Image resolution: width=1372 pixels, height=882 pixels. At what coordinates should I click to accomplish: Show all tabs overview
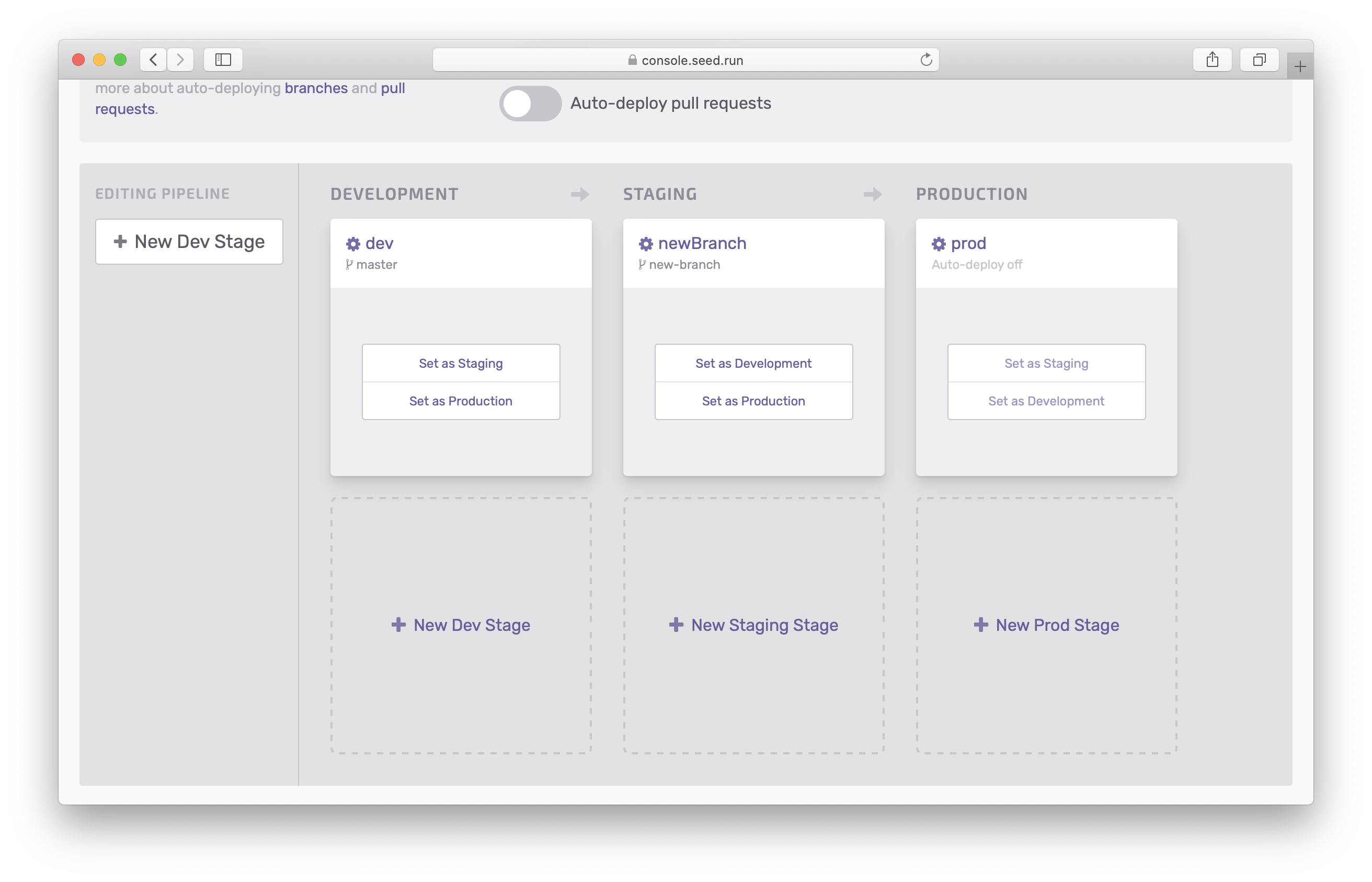1259,60
